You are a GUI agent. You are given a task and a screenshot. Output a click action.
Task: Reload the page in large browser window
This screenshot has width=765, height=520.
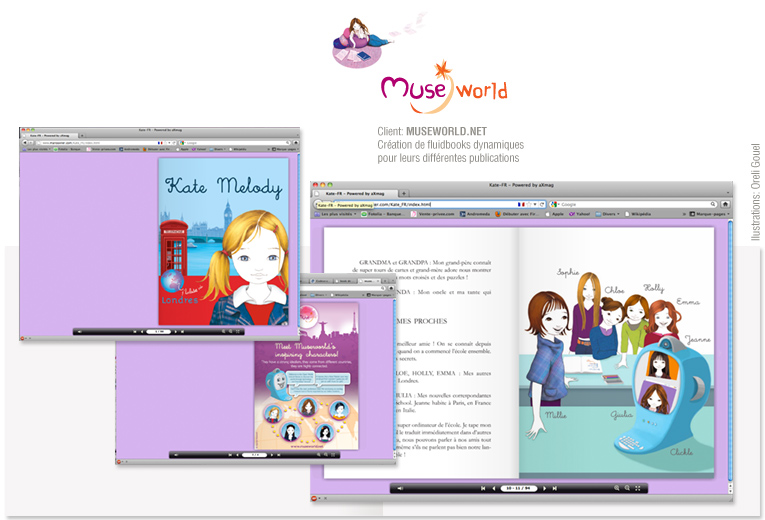pos(542,204)
